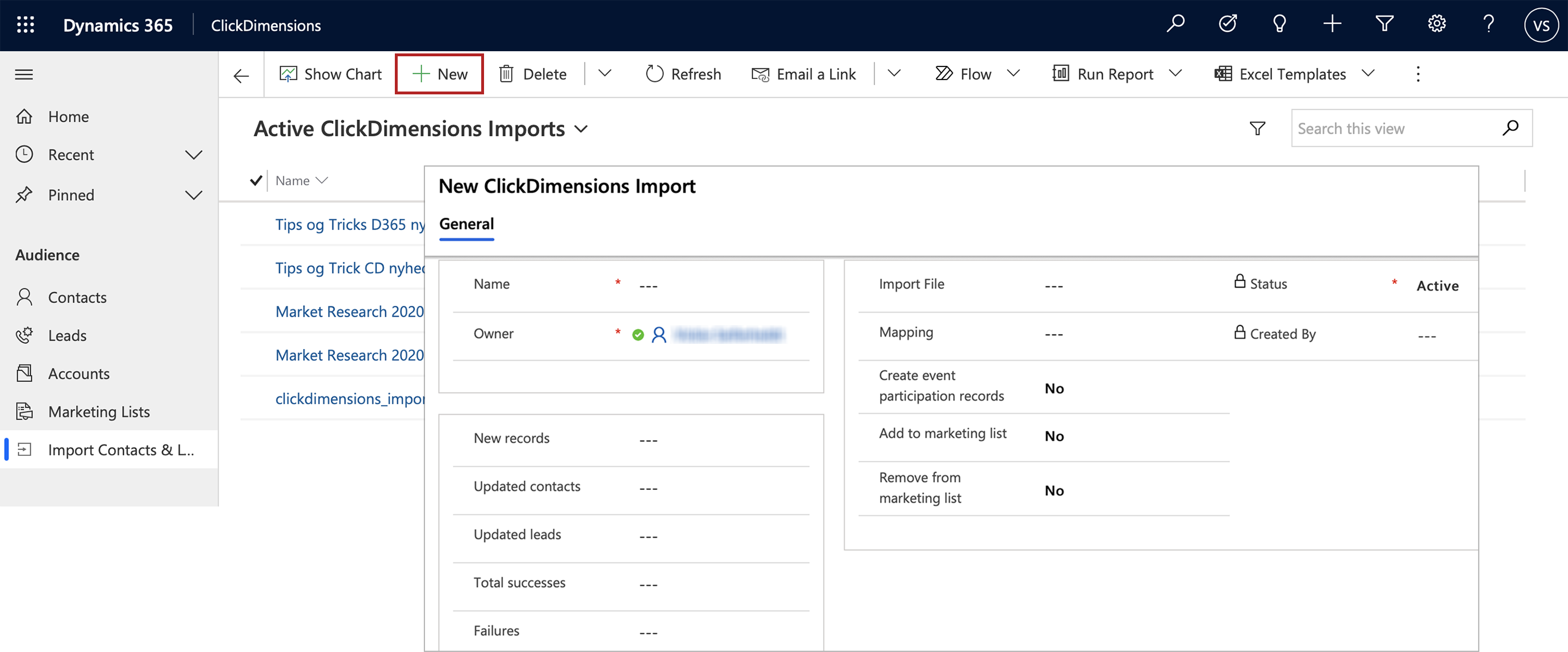Screen dimensions: 1568x652
Task: Toggle the select-all checkmark in grid header
Action: tap(256, 180)
